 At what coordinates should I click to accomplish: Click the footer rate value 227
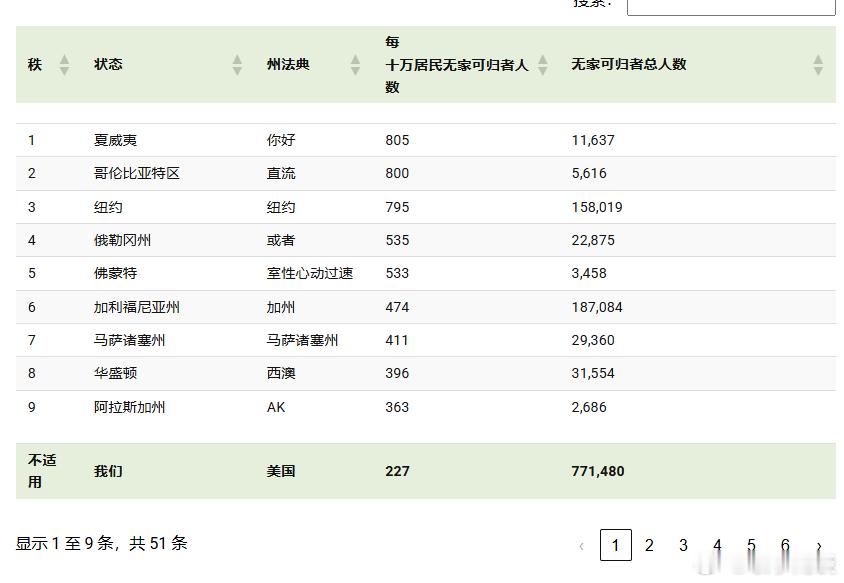pos(397,471)
